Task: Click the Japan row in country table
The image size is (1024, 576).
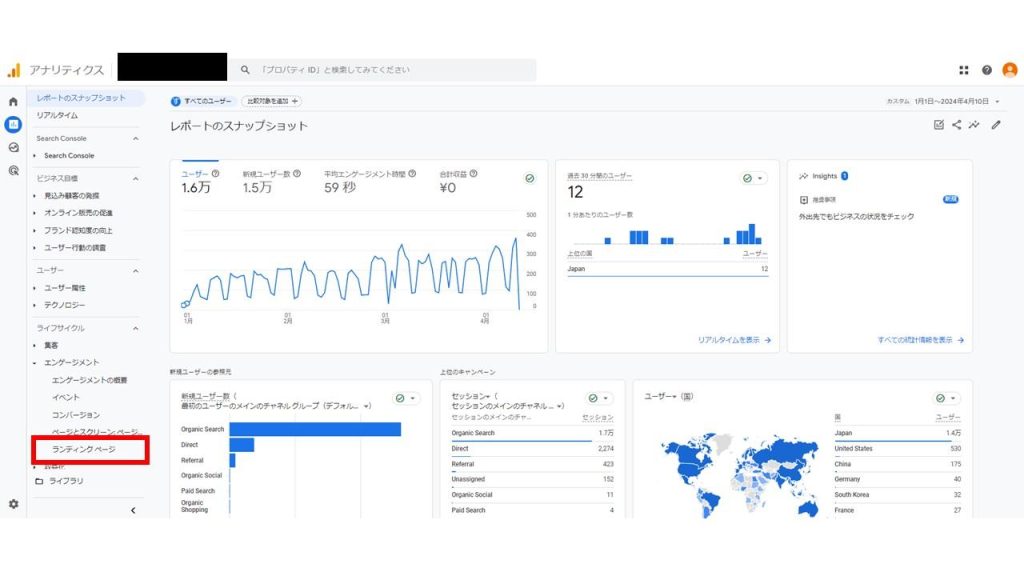Action: (897, 434)
